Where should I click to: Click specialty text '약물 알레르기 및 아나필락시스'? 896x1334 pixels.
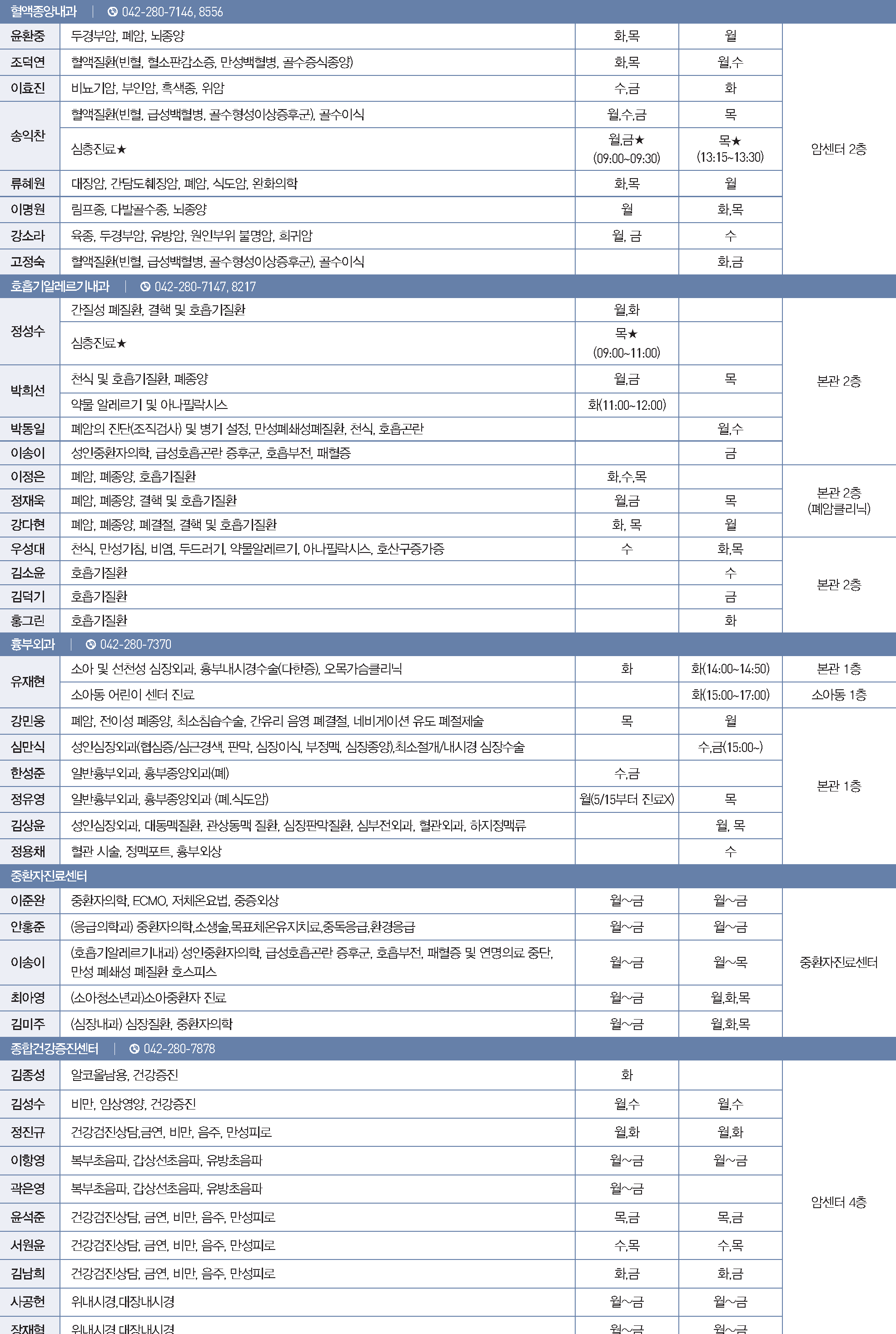tap(149, 405)
